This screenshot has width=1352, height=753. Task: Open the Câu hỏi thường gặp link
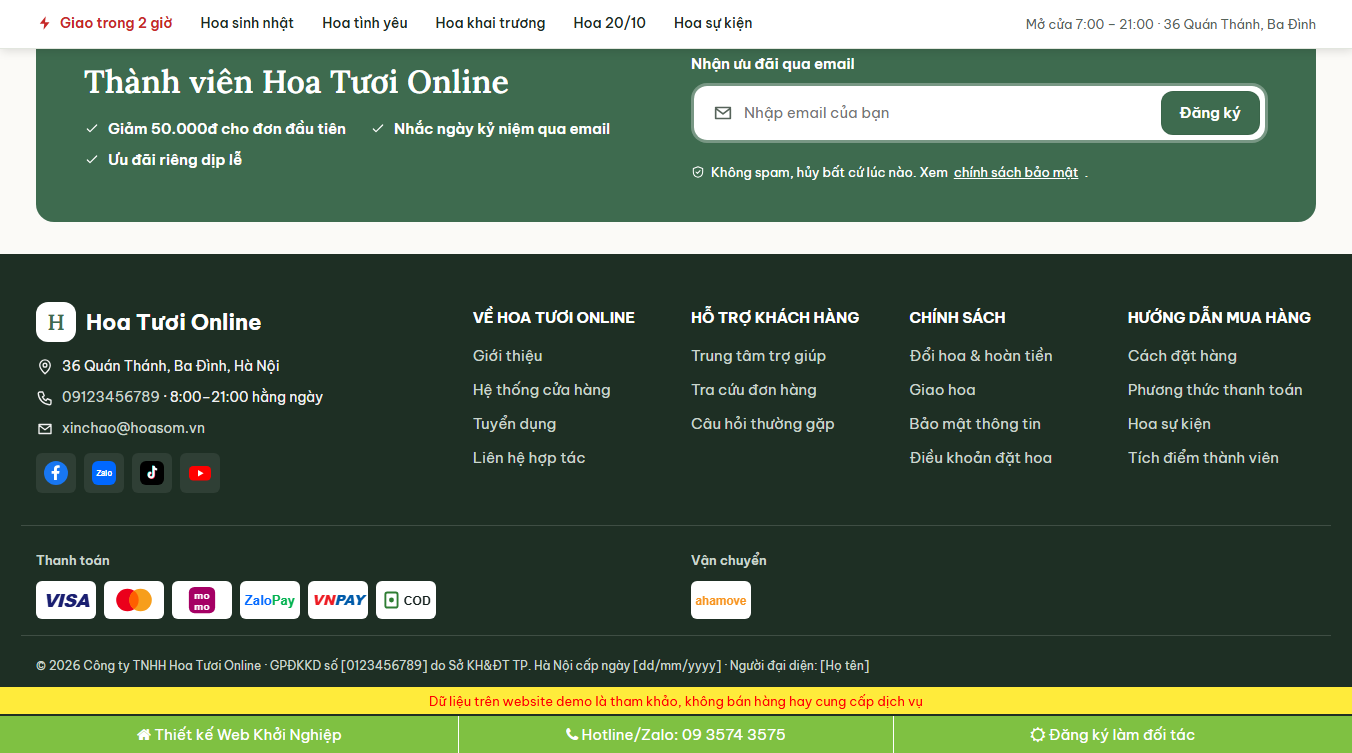tap(763, 424)
